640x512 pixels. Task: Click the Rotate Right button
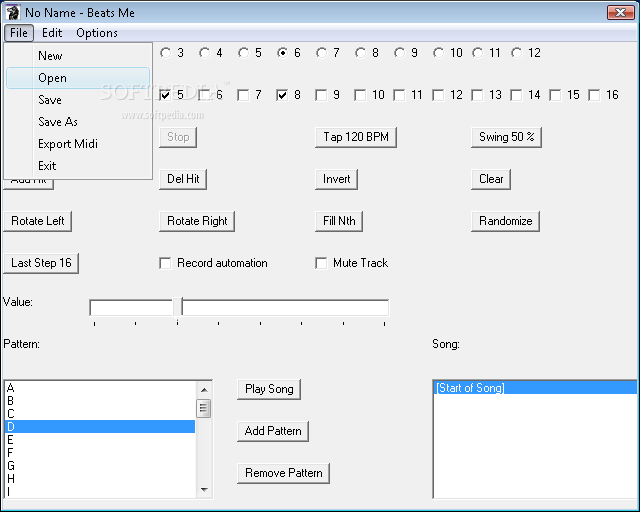[197, 221]
